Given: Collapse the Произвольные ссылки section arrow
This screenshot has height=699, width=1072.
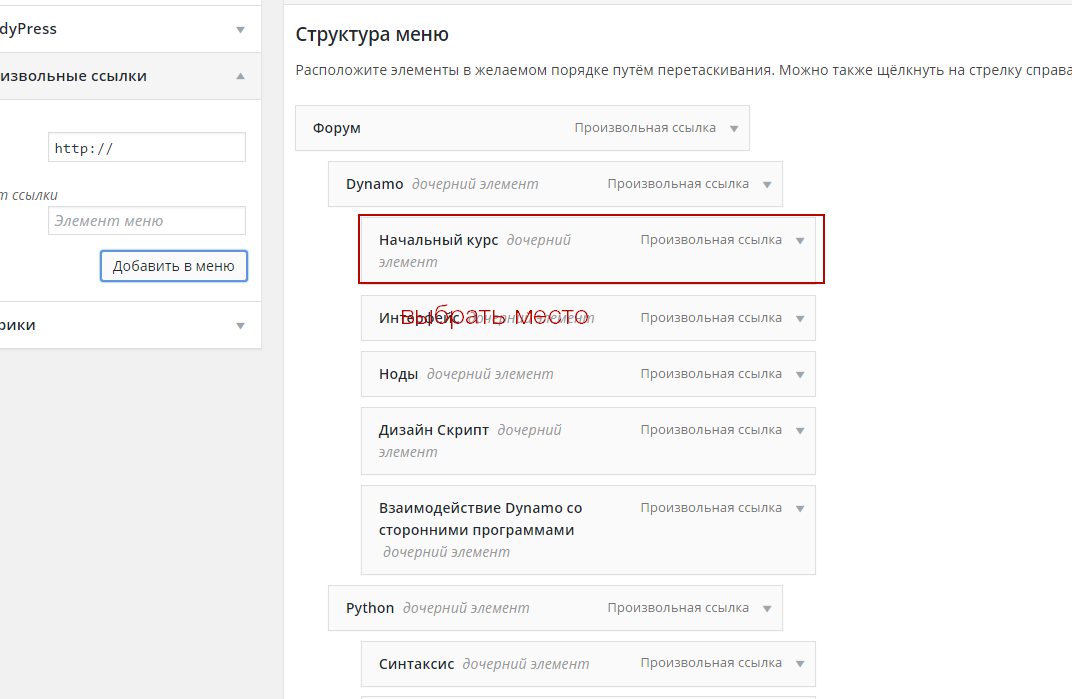Looking at the screenshot, I should 240,76.
